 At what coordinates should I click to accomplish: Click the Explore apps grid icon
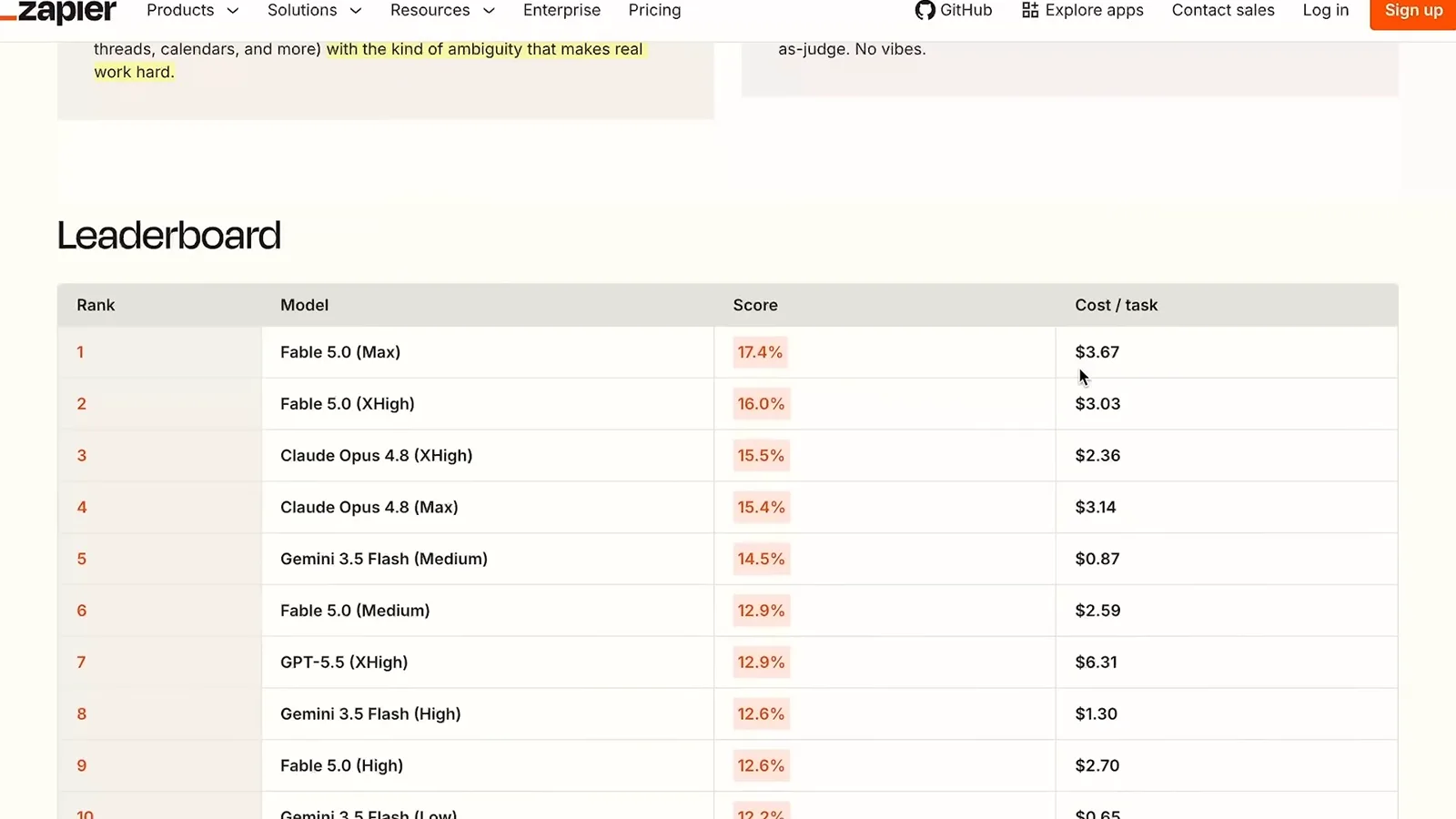click(1030, 10)
